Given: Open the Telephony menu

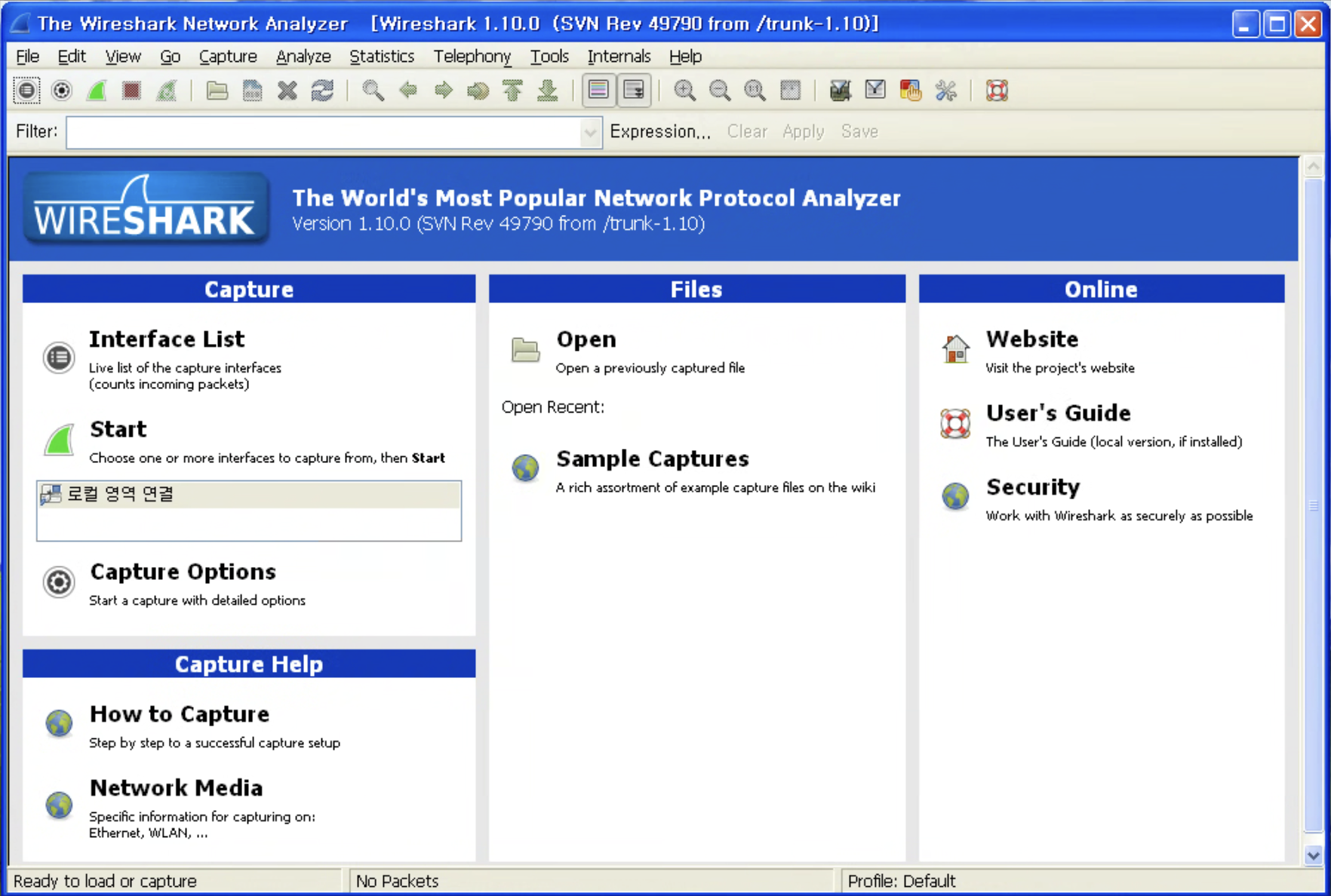Looking at the screenshot, I should pos(472,57).
